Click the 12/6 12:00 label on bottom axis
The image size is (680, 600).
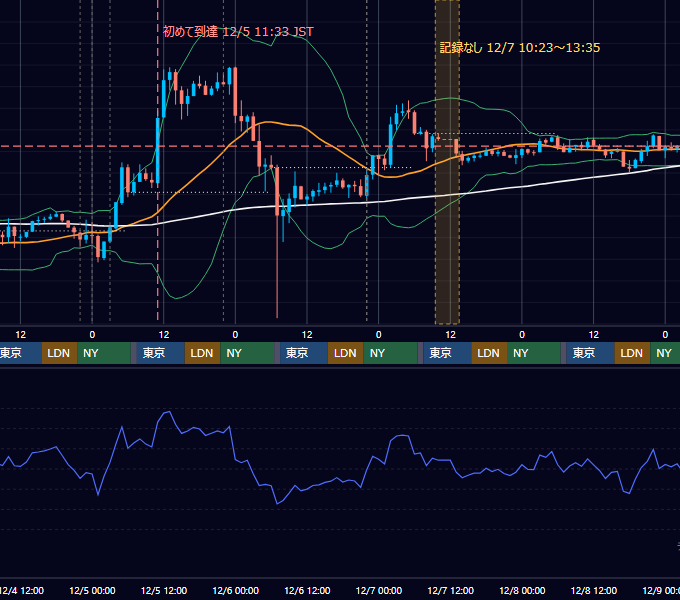point(307,590)
